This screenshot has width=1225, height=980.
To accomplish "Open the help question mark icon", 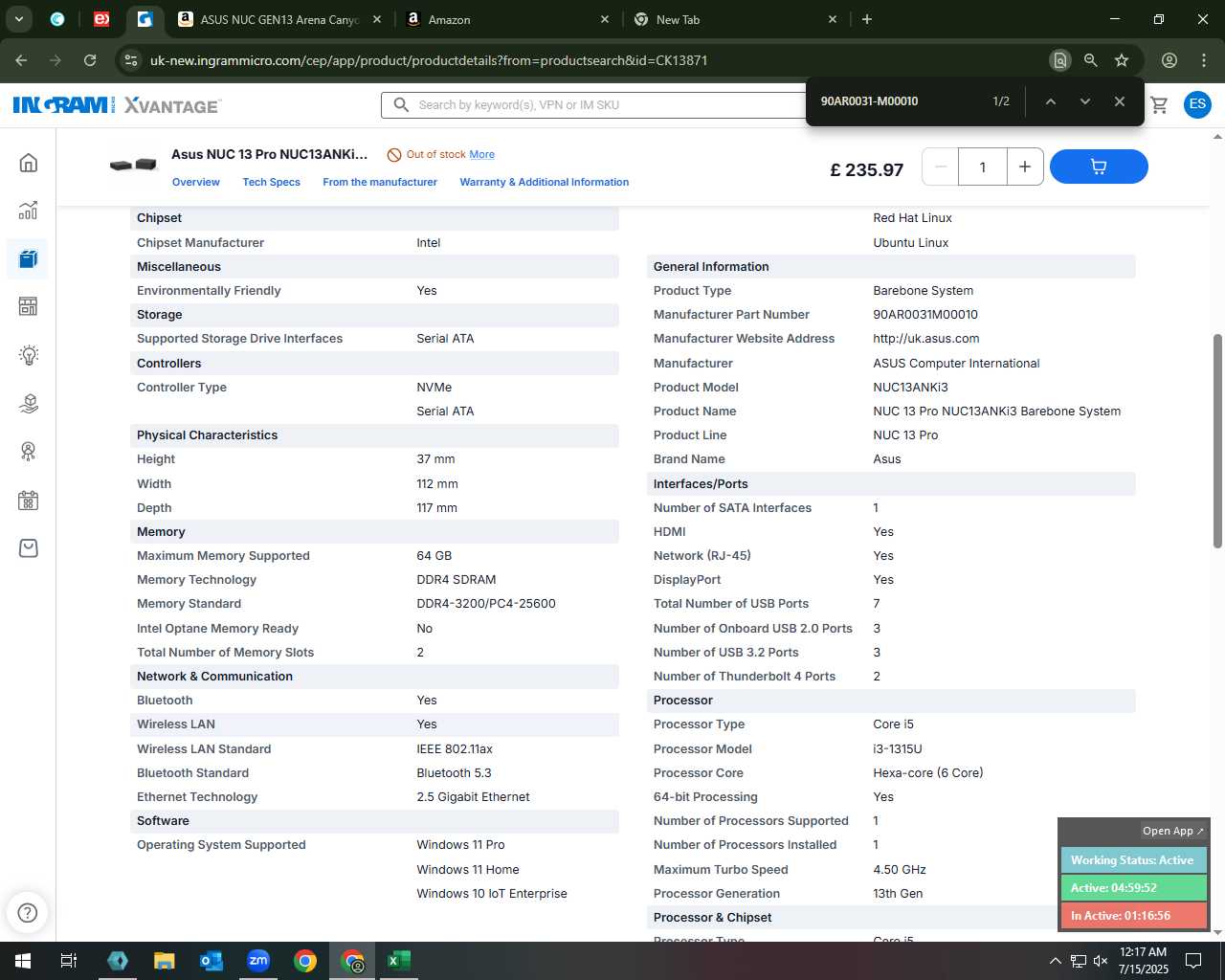I will tap(28, 912).
